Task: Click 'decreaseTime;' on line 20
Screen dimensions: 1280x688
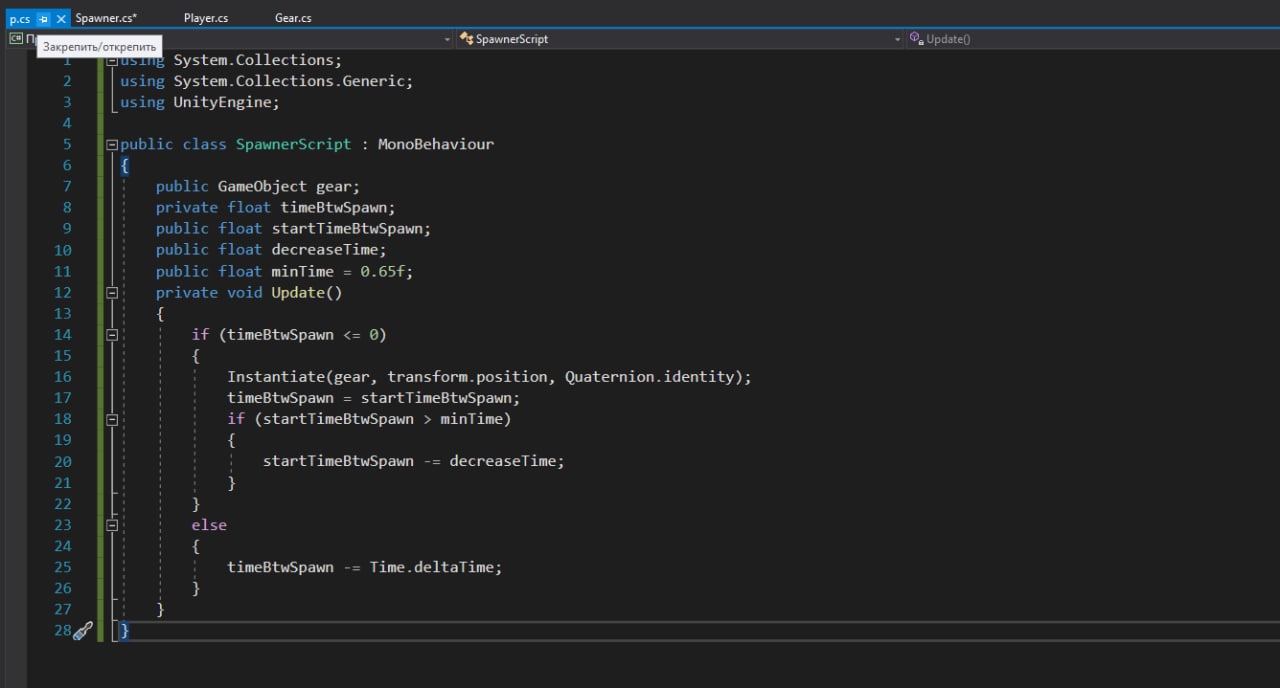Action: [507, 461]
